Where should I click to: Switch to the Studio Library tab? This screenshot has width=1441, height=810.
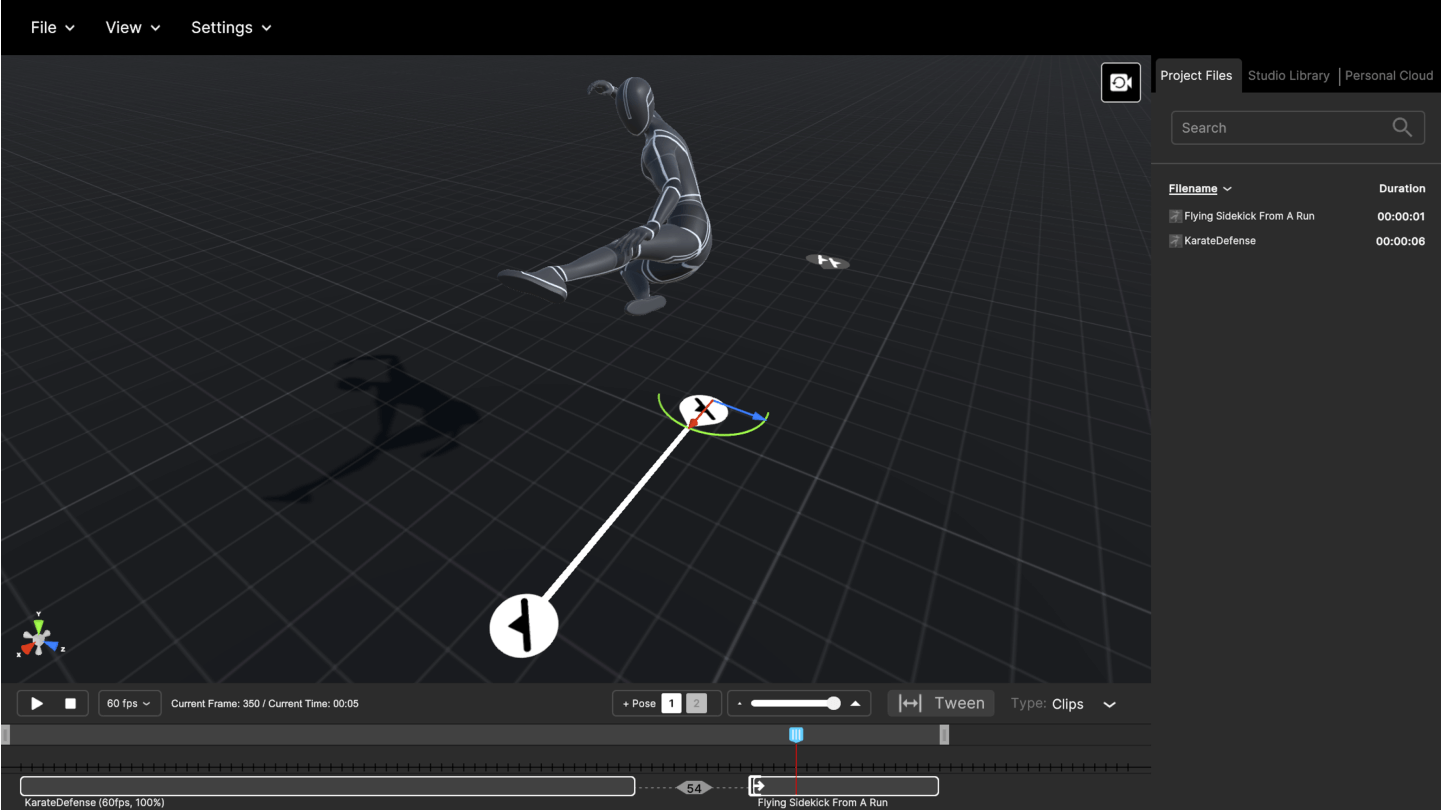pos(1289,75)
